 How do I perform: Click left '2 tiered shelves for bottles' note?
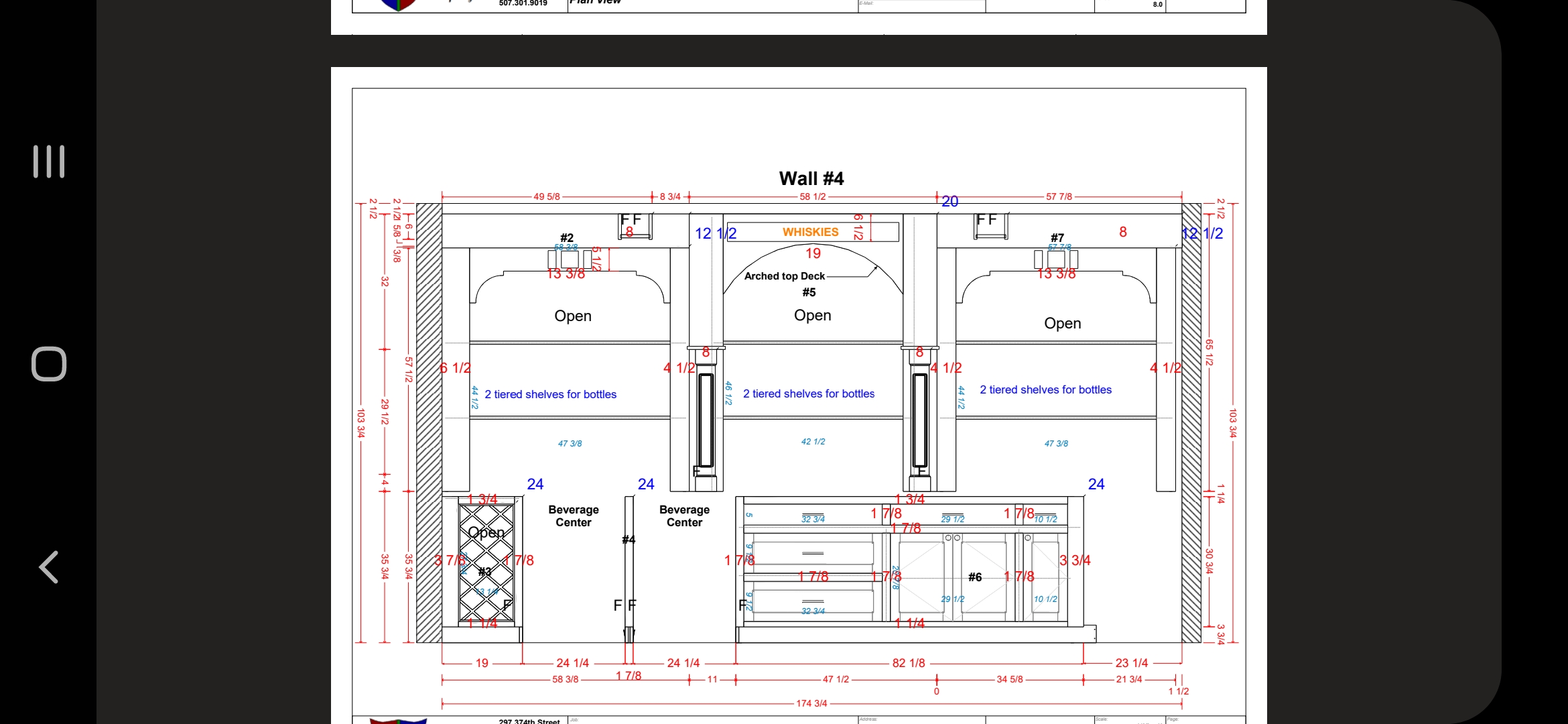[x=550, y=395]
